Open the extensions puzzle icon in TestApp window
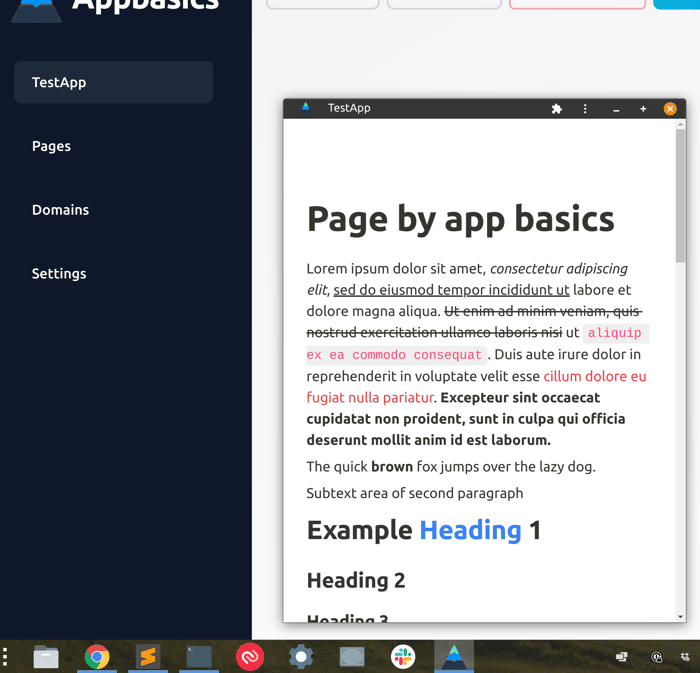This screenshot has width=700, height=673. (x=556, y=108)
